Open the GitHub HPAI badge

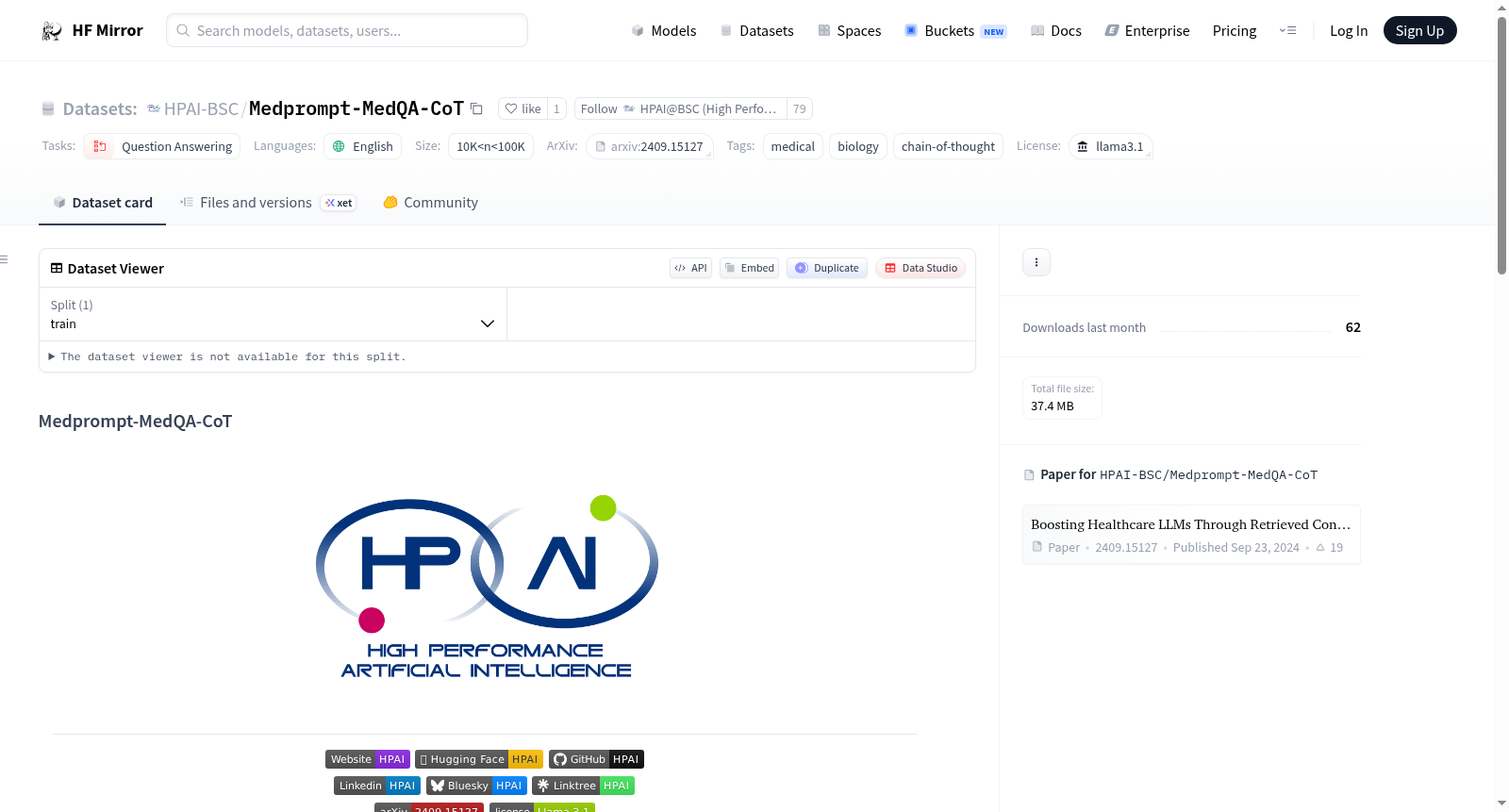(x=596, y=759)
